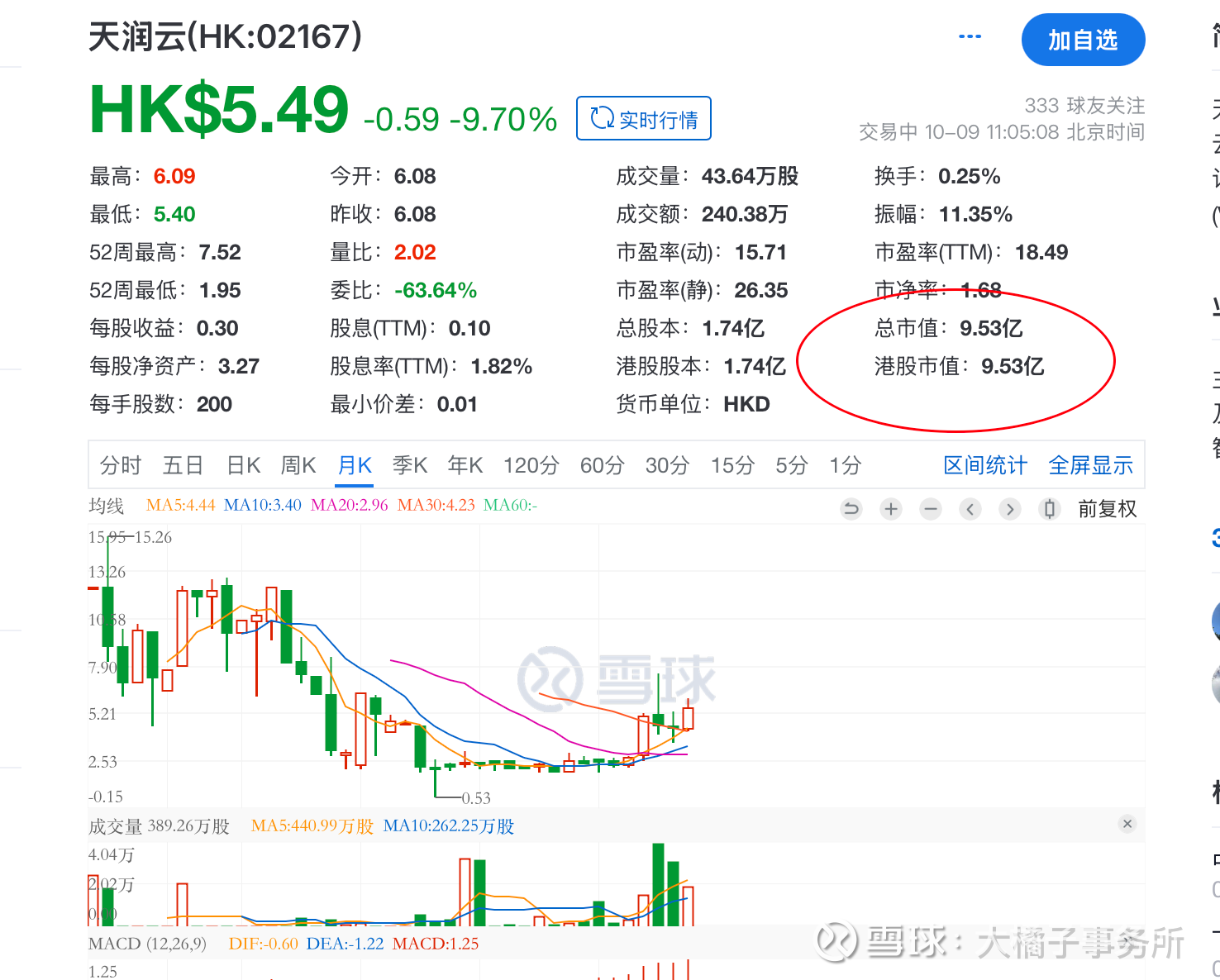Switch to the 60分 chart tab
Screen dimensions: 1220x980
(x=602, y=465)
